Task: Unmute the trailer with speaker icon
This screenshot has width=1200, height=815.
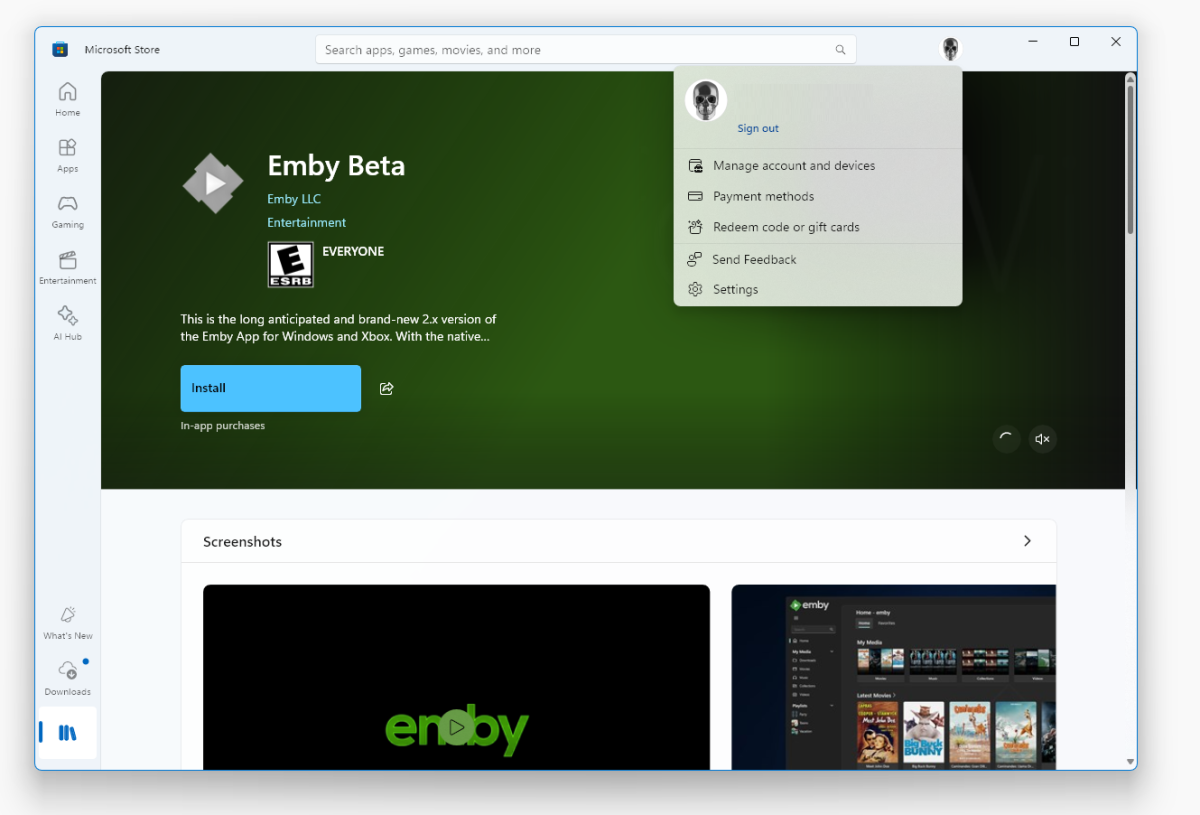Action: (x=1042, y=439)
